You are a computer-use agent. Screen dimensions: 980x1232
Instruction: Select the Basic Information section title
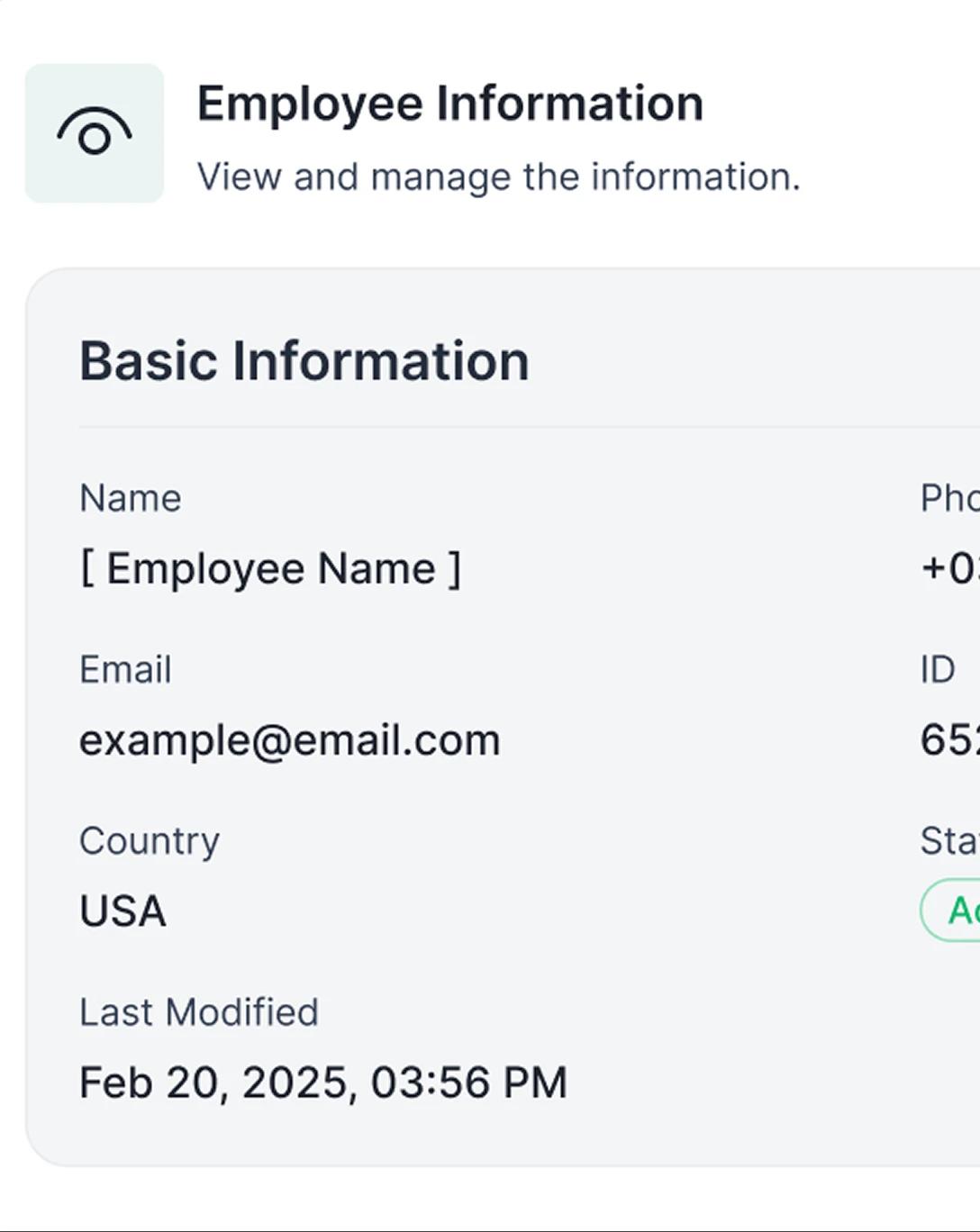304,361
